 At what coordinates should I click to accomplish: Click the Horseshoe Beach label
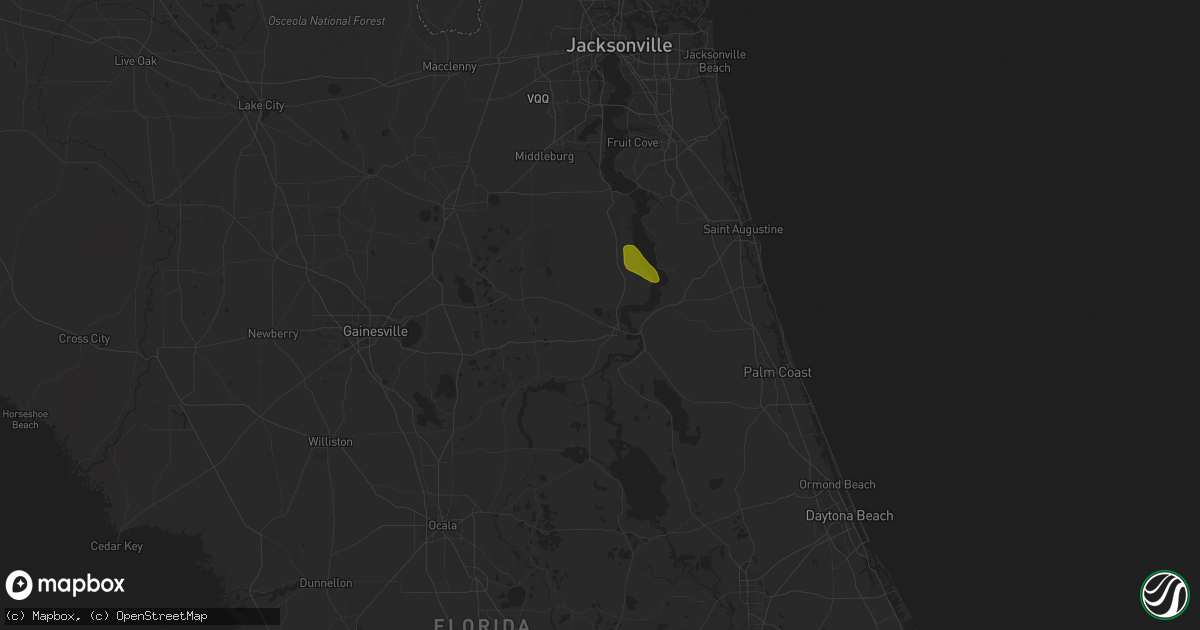point(26,419)
